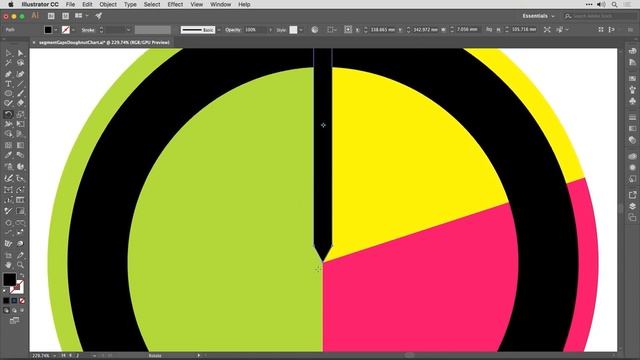Screen dimensions: 640x360
Task: Open the File menu
Action: pyautogui.click(x=70, y=4)
